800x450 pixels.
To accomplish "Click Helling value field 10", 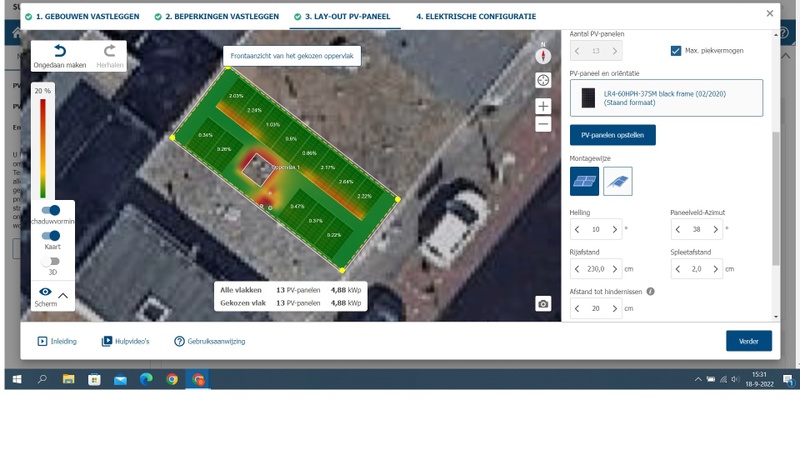I will tap(596, 230).
